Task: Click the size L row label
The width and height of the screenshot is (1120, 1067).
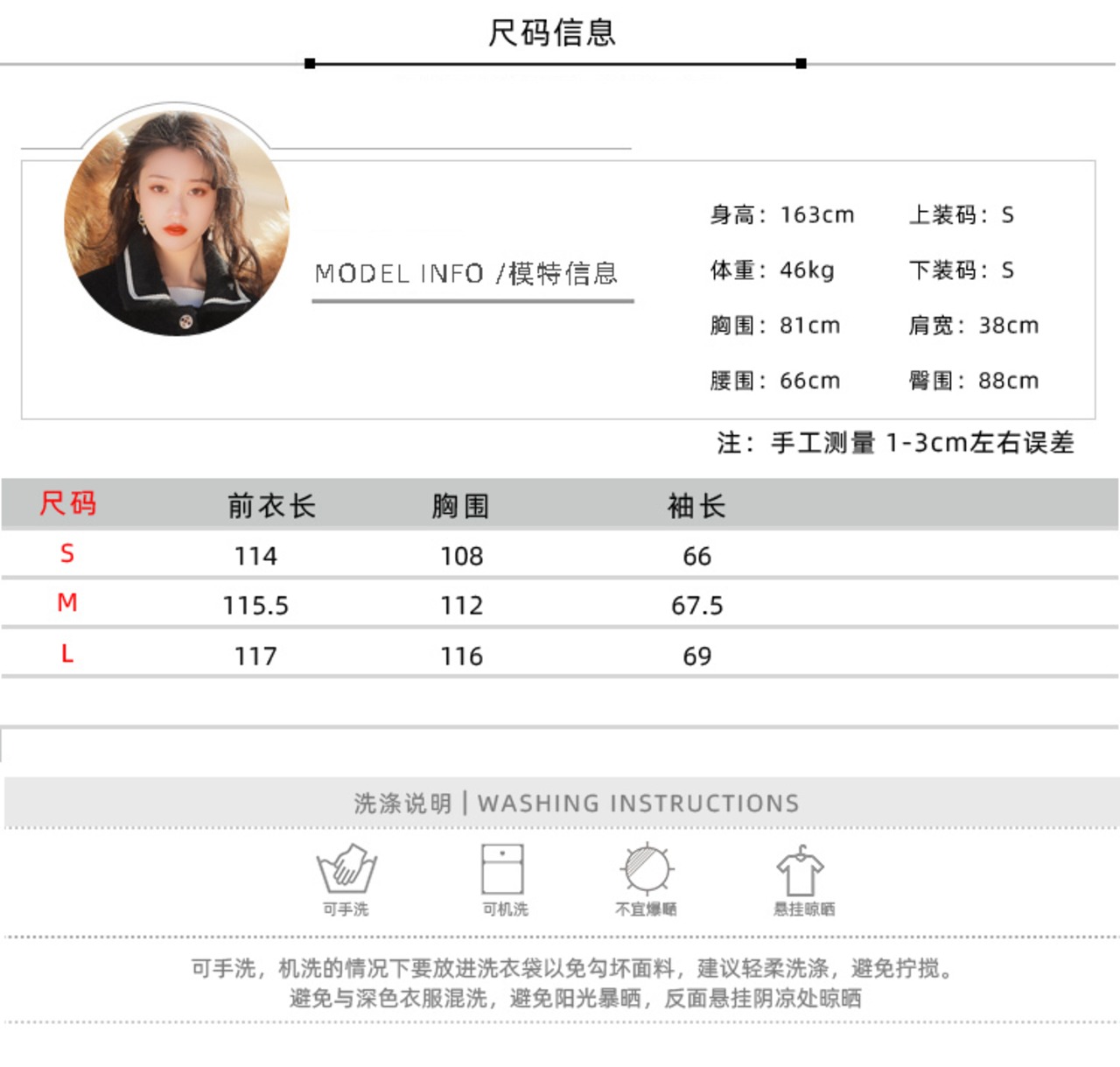Action: 67,653
